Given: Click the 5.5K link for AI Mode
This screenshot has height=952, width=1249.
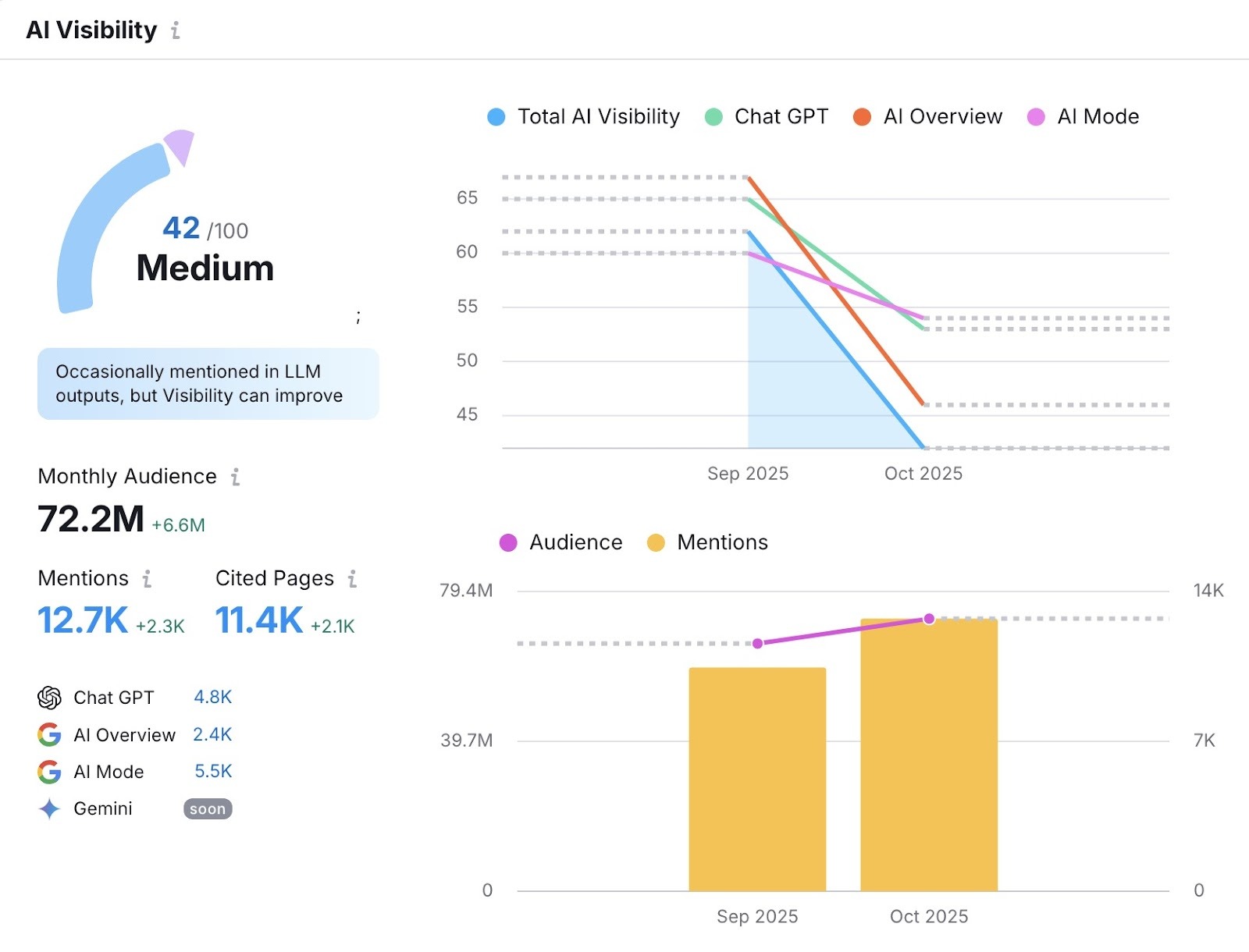Looking at the screenshot, I should click(212, 771).
